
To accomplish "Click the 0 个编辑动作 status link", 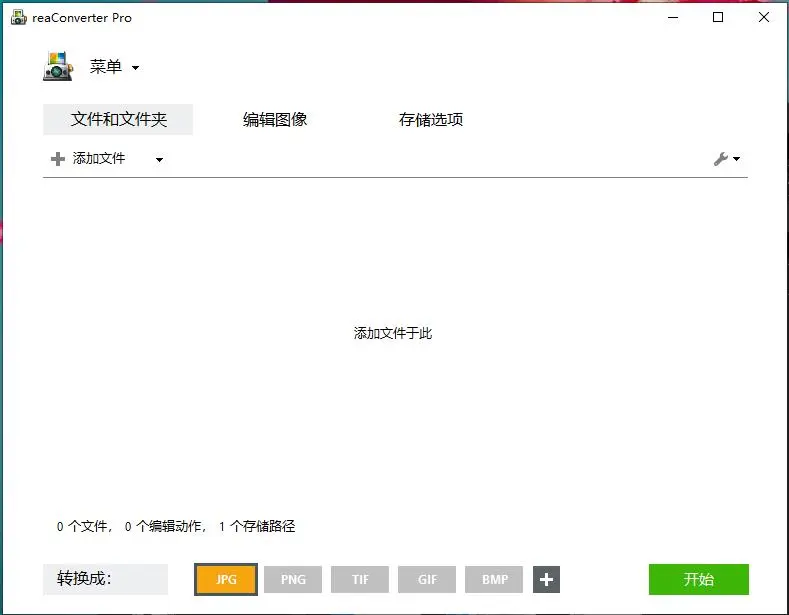I will [165, 526].
